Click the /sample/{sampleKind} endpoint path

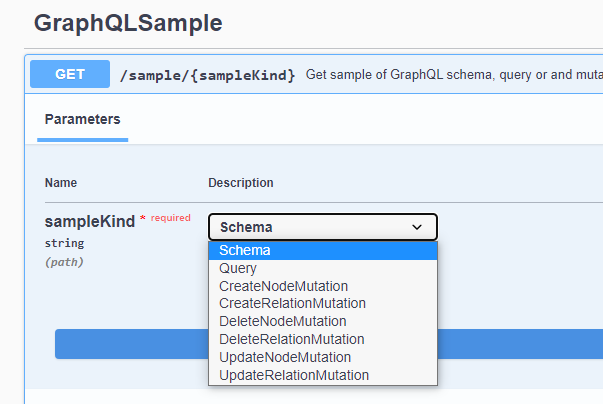click(x=207, y=76)
